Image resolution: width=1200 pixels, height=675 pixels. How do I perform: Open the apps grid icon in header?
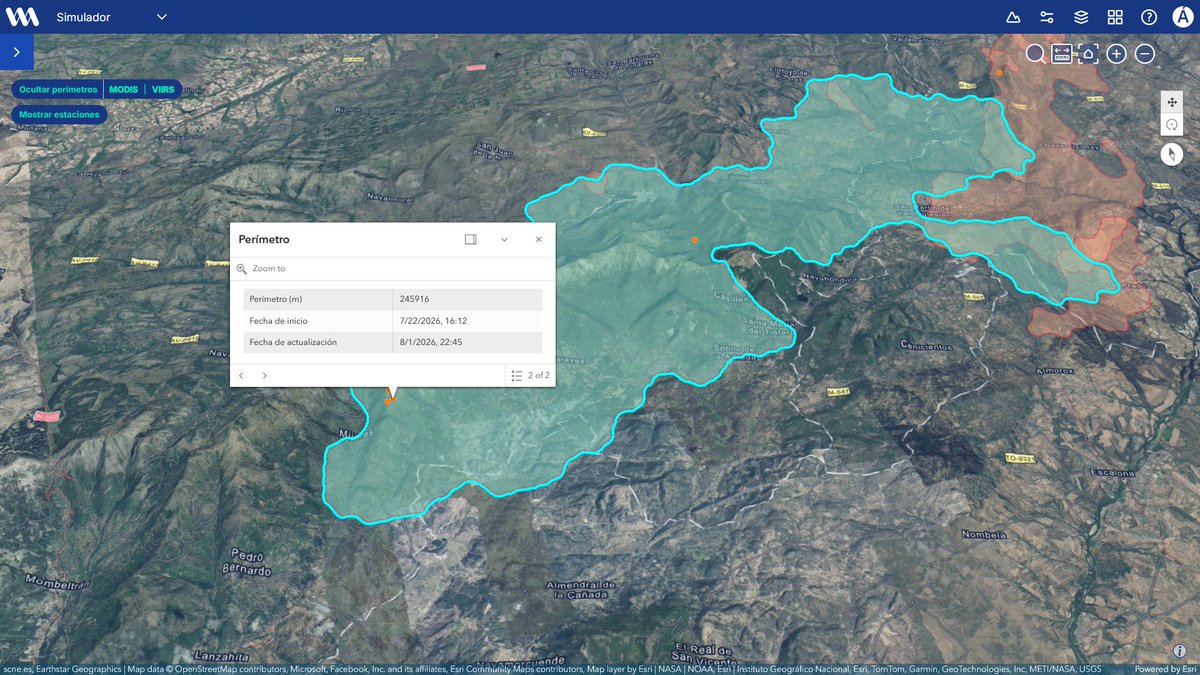pyautogui.click(x=1115, y=17)
